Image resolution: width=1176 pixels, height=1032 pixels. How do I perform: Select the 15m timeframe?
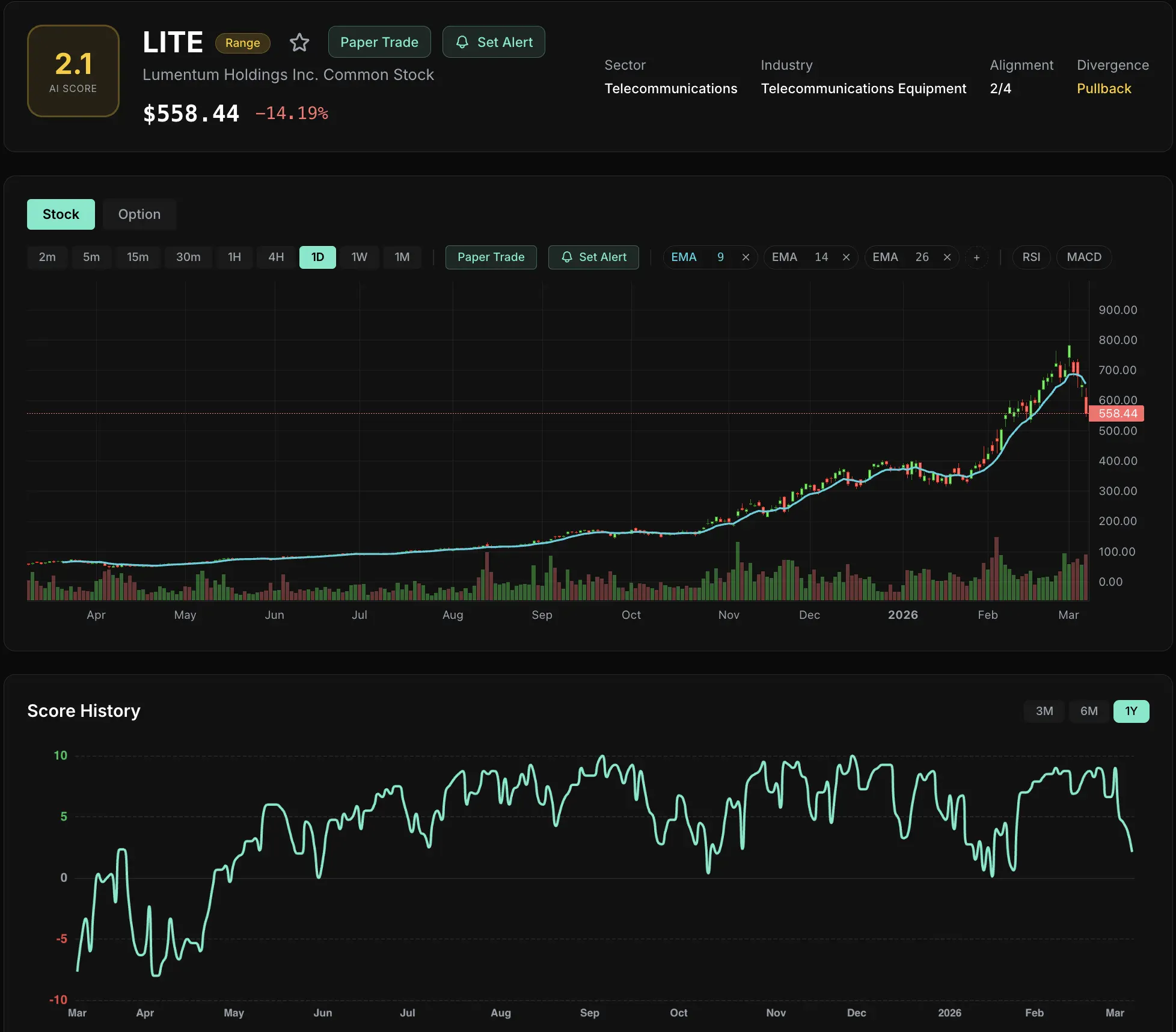(138, 257)
